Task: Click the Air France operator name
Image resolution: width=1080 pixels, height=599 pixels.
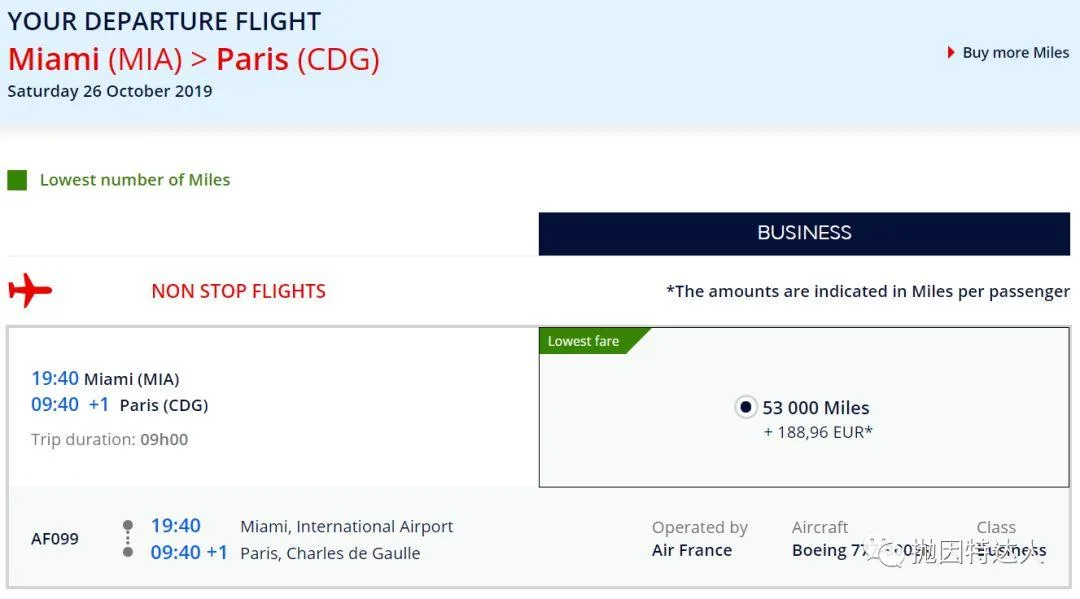Action: (692, 550)
